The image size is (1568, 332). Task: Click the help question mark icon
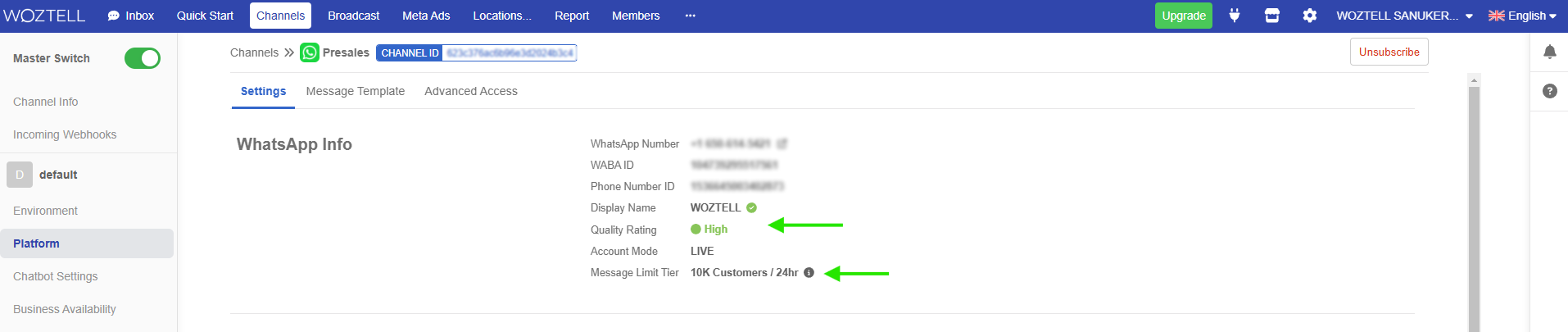coord(1549,91)
